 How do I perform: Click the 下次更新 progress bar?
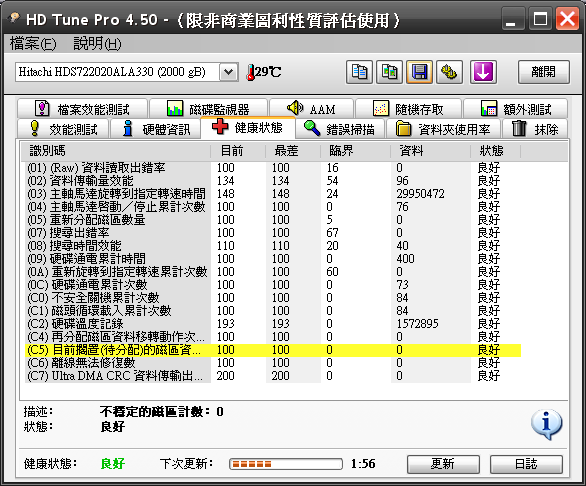pos(286,464)
